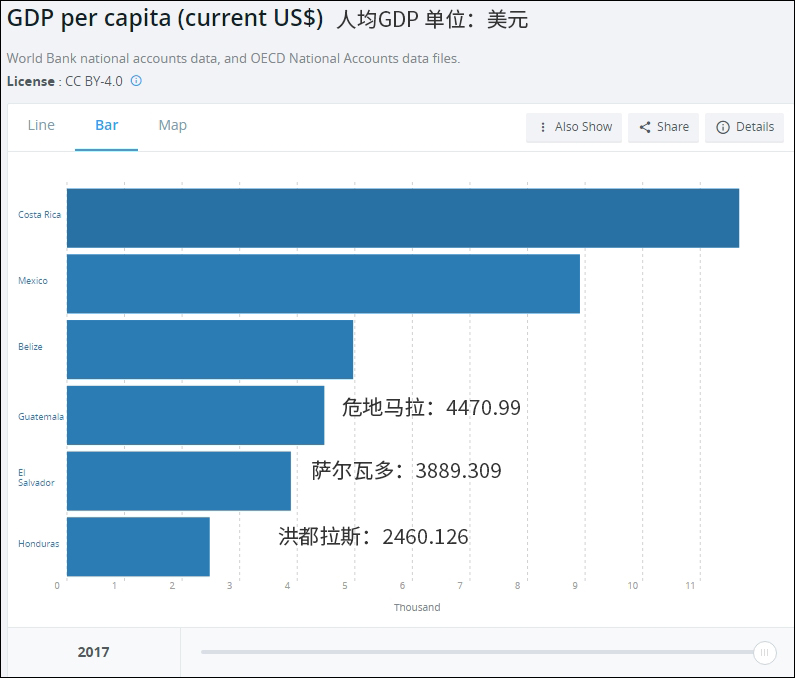Viewport: 795px width, 678px height.
Task: Click the 萨尔瓦多 3889.309 annotation
Action: [407, 471]
